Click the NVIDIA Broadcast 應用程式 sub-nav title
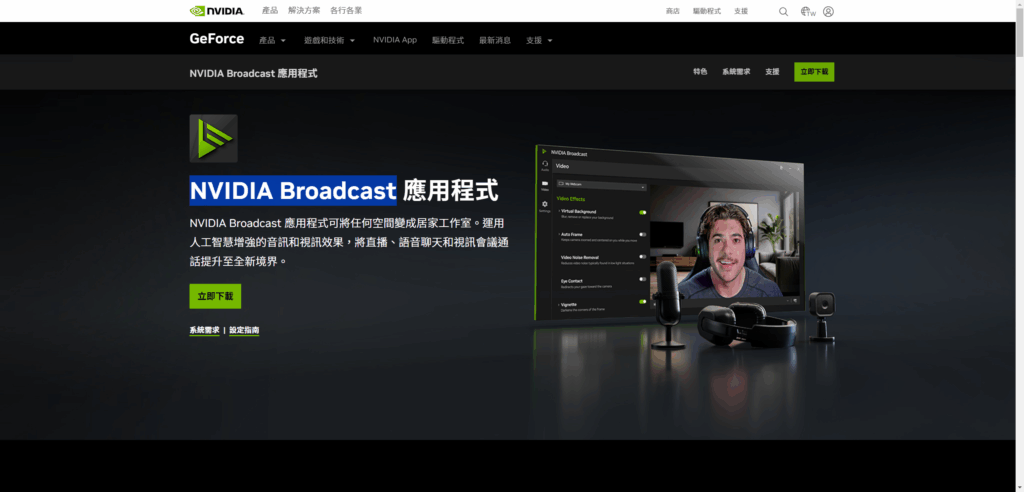1024x492 pixels. (x=253, y=73)
